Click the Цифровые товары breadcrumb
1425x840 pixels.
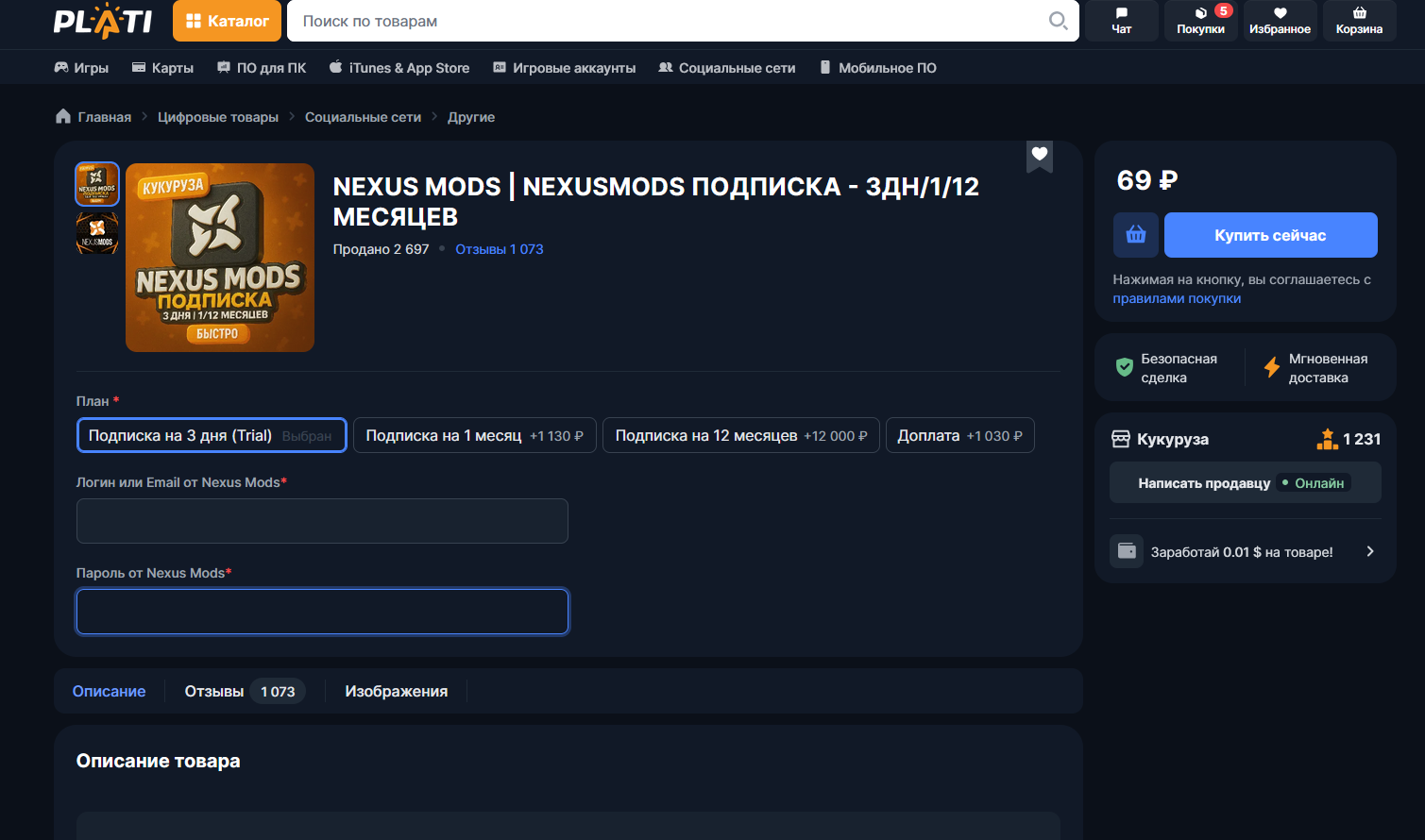(x=218, y=117)
